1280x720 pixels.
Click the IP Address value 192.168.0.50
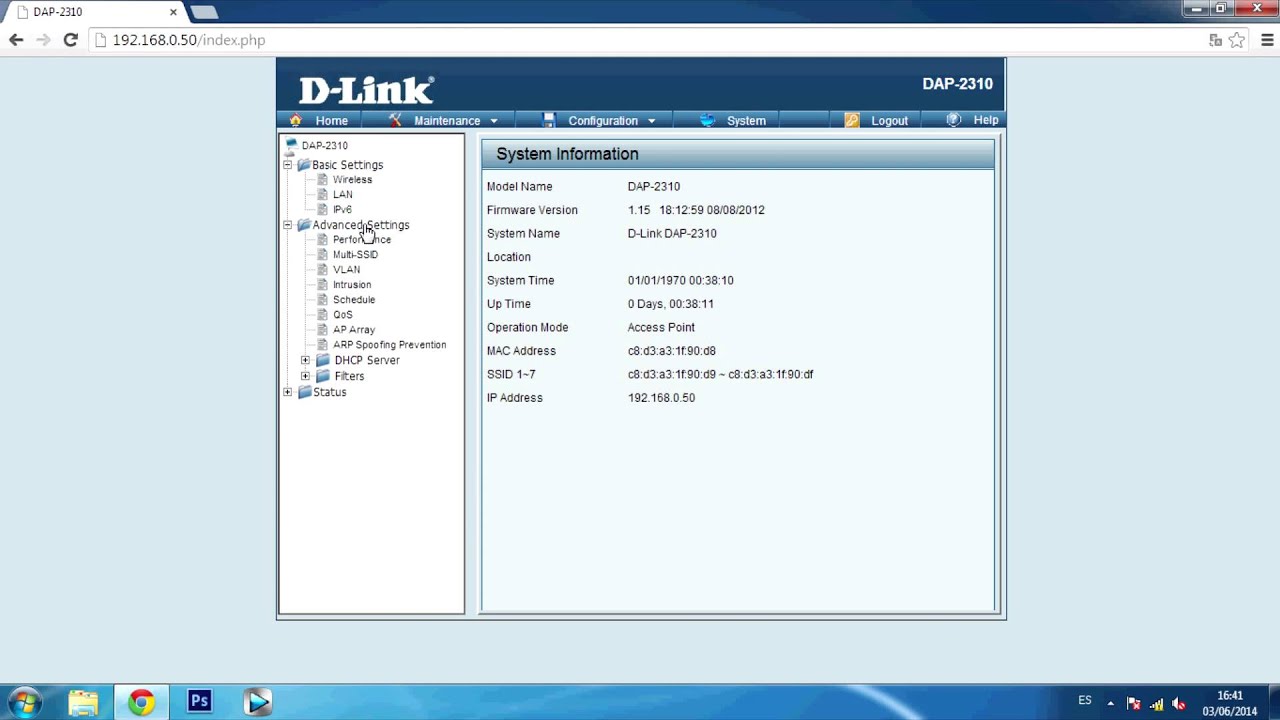click(x=661, y=398)
